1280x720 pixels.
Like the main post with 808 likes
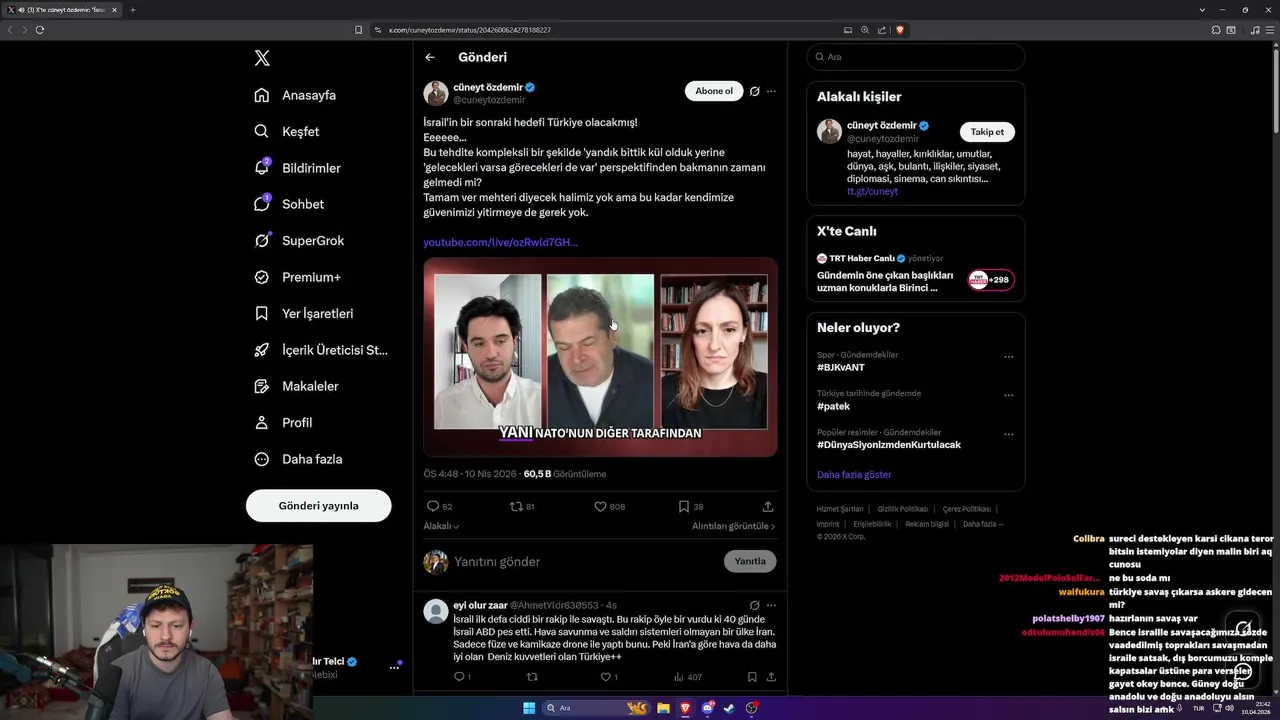(x=600, y=507)
